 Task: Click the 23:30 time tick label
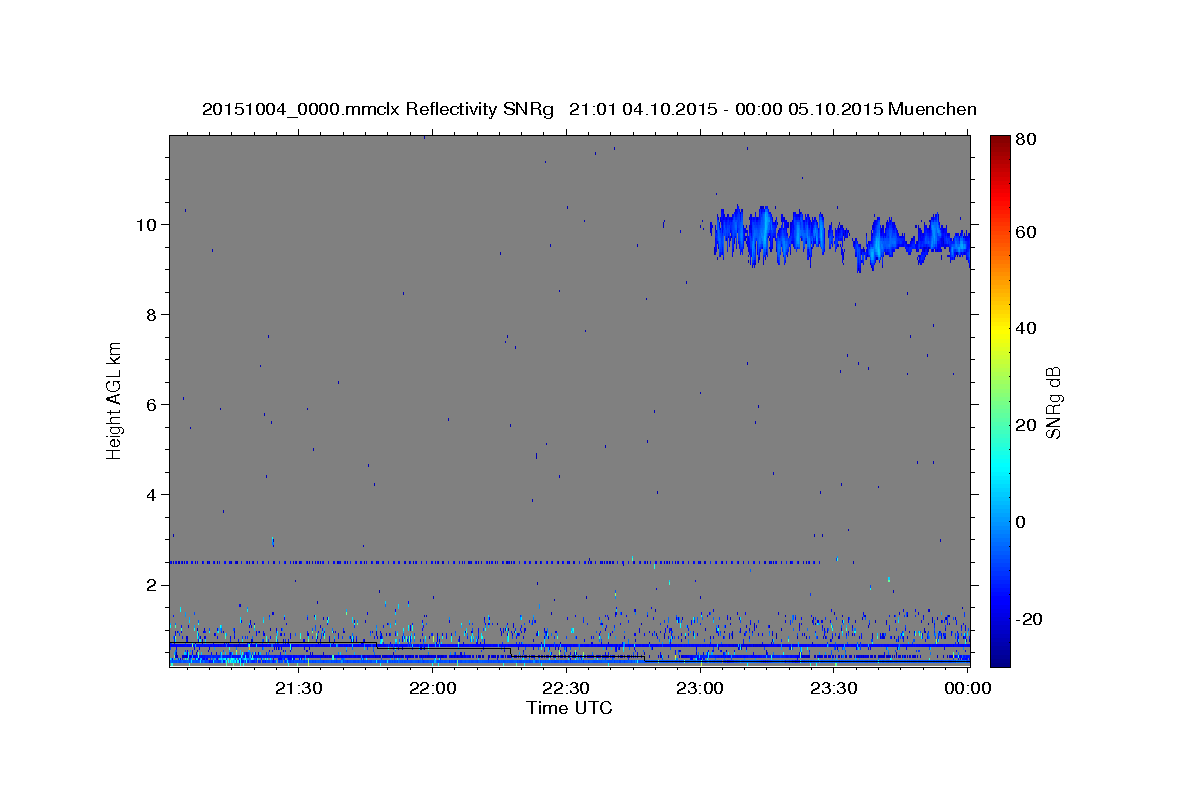point(834,688)
